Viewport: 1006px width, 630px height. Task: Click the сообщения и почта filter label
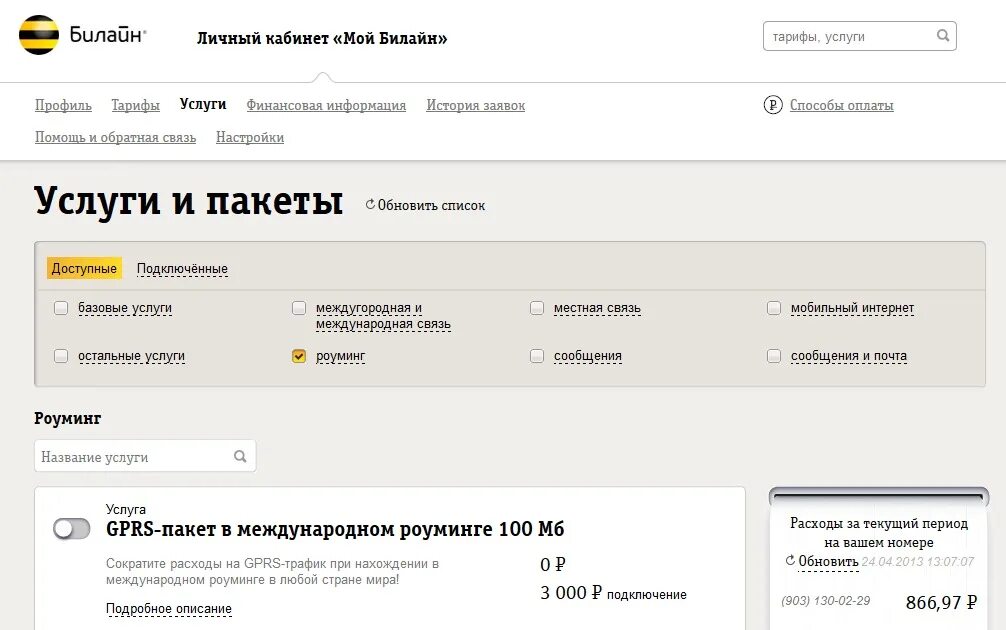pyautogui.click(x=849, y=356)
